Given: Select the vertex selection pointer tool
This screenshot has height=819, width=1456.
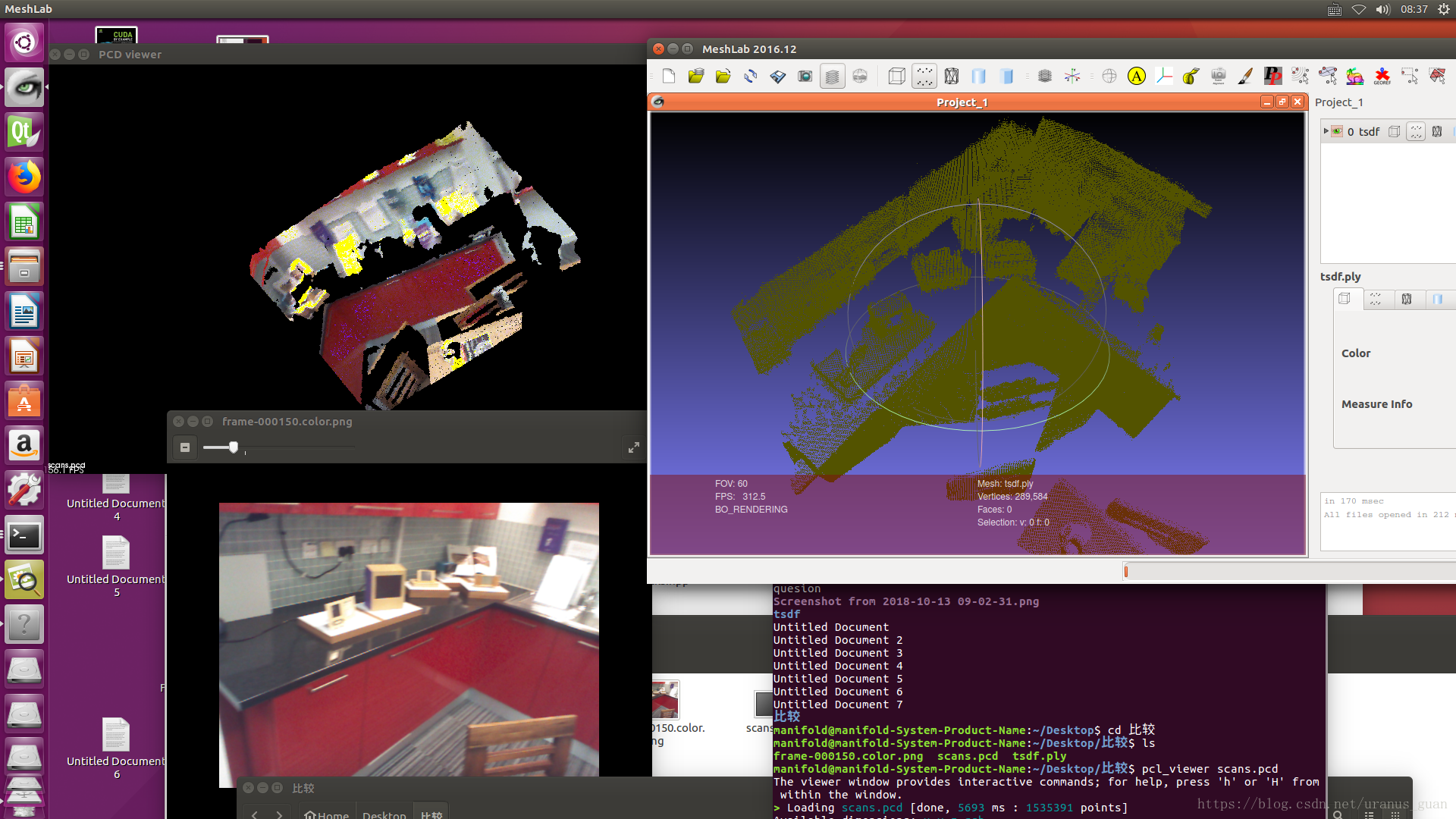Looking at the screenshot, I should coord(1300,76).
